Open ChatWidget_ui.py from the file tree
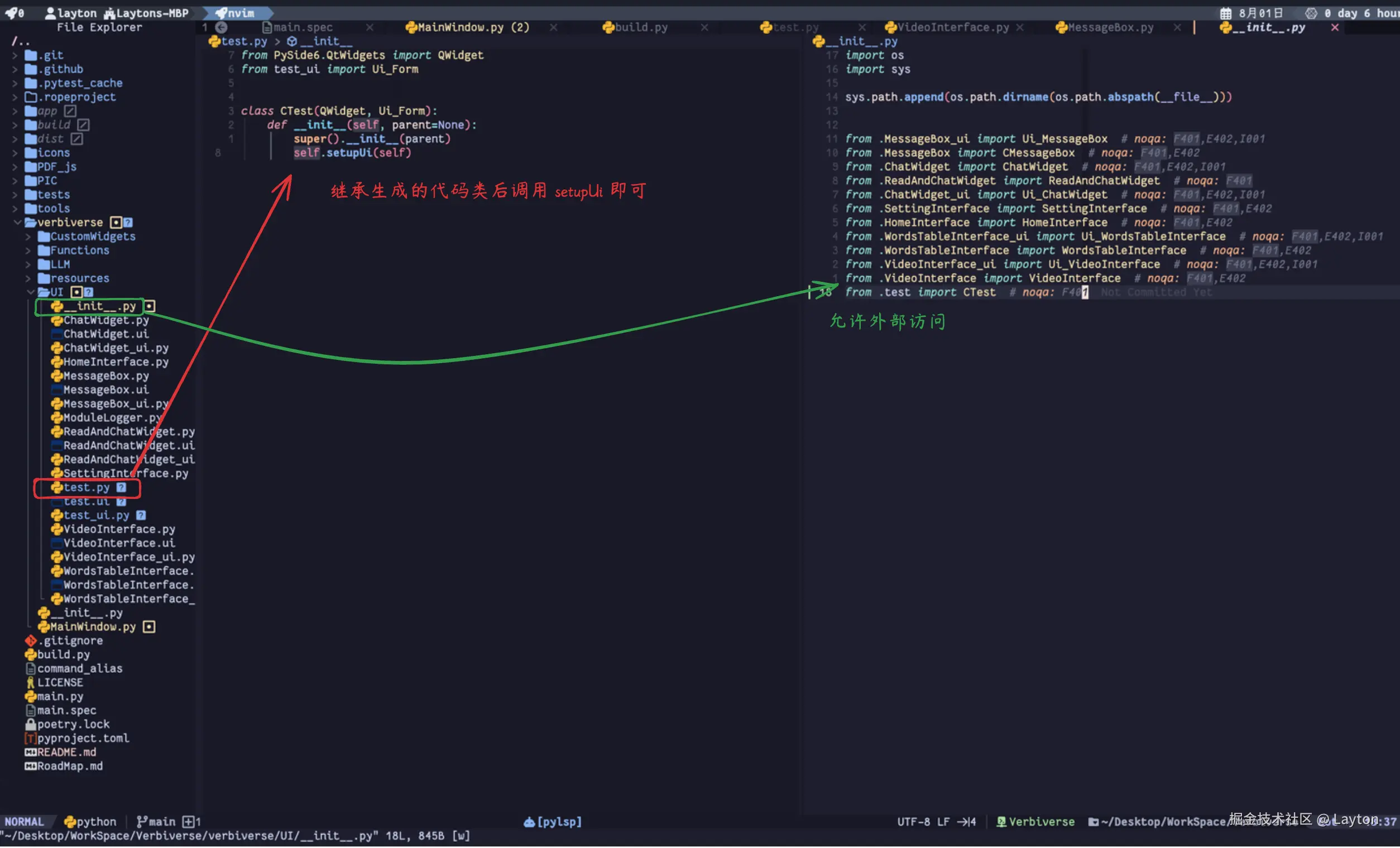1400x848 pixels. (x=116, y=348)
